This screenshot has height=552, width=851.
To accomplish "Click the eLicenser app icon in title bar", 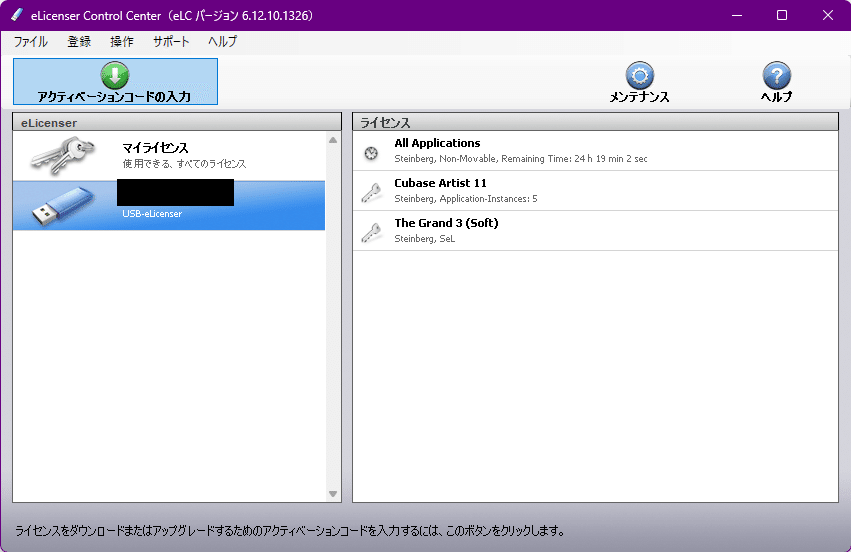I will point(17,15).
